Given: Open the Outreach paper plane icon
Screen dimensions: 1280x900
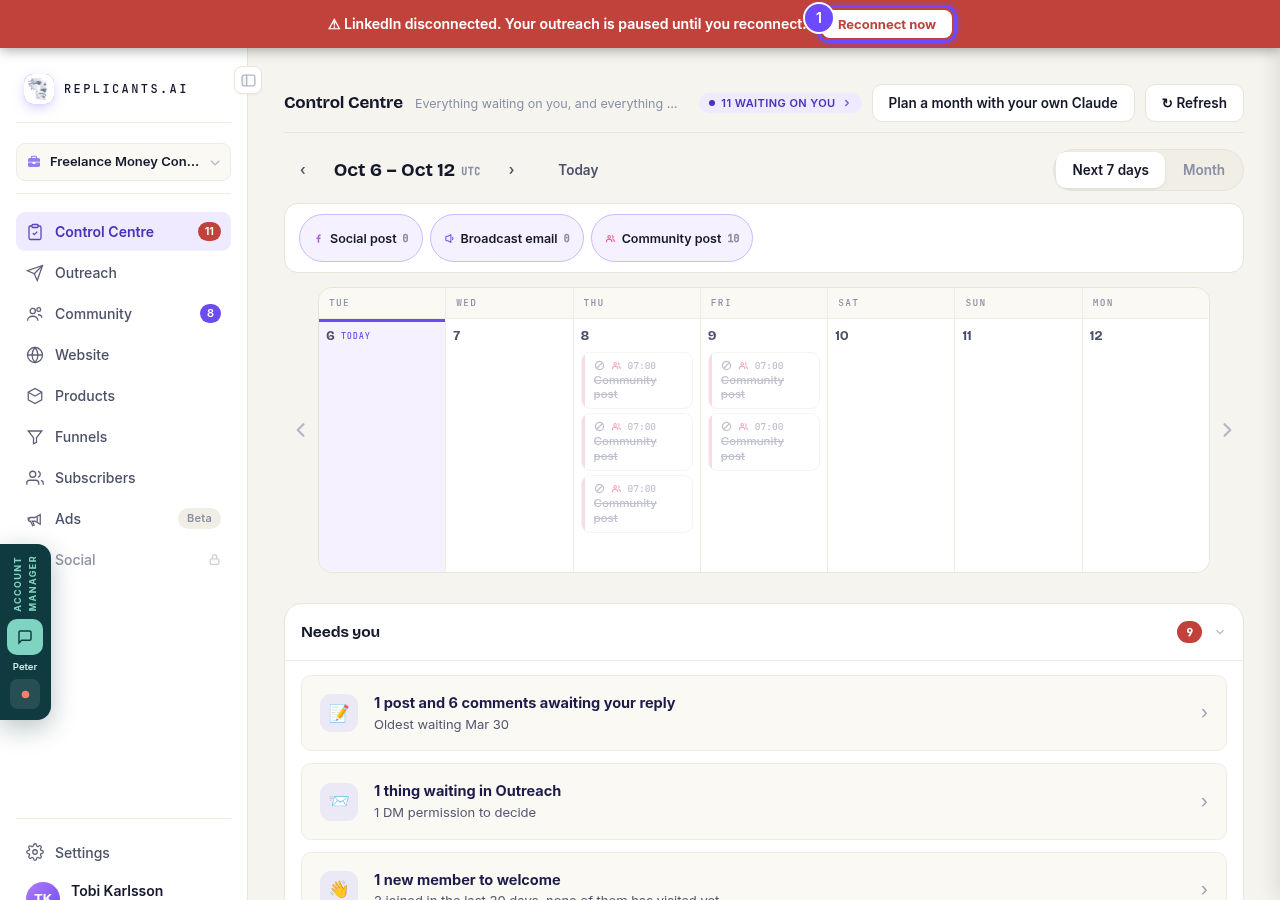Looking at the screenshot, I should 35,273.
